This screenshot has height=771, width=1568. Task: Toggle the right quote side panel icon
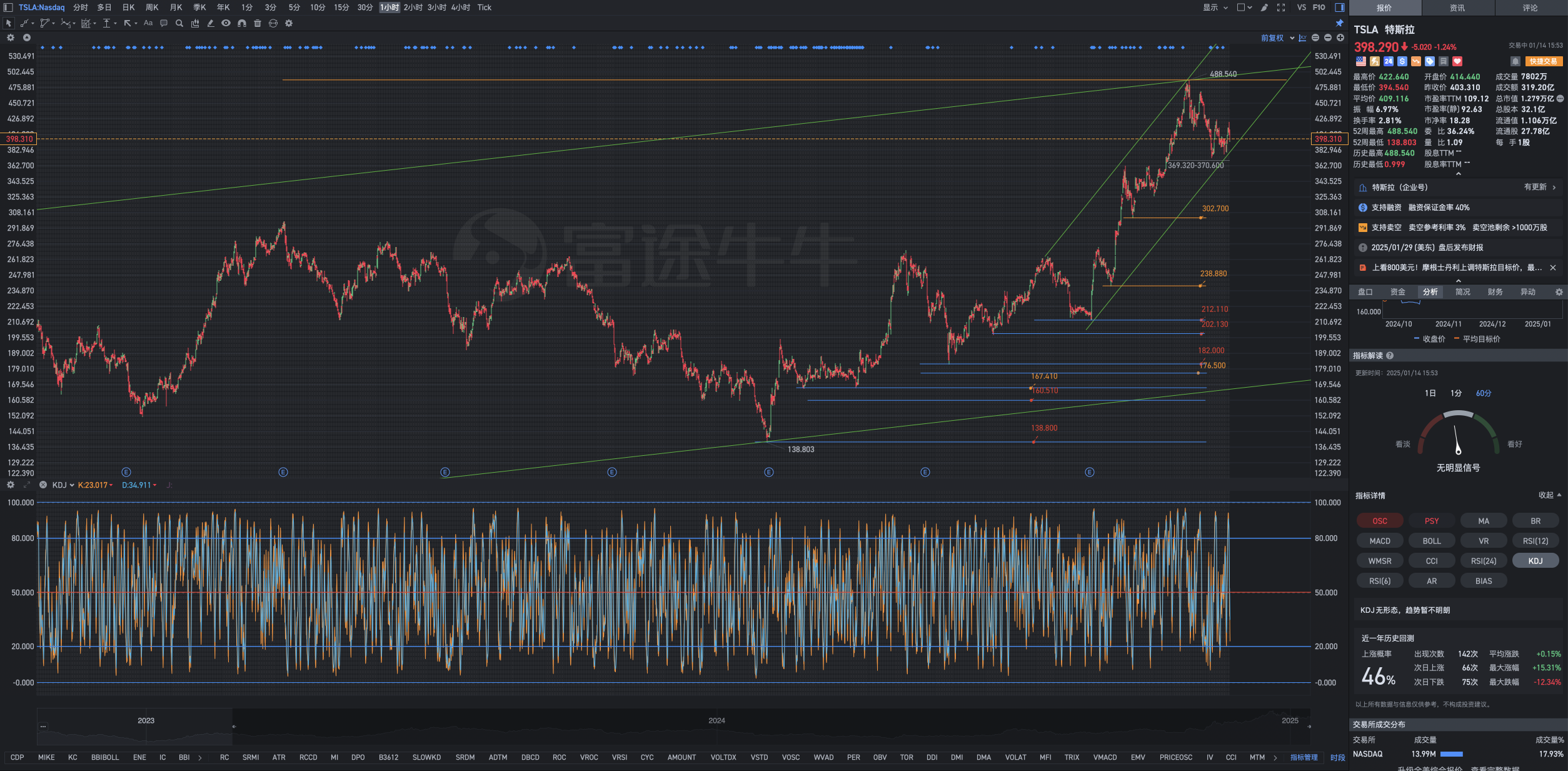click(x=1340, y=8)
